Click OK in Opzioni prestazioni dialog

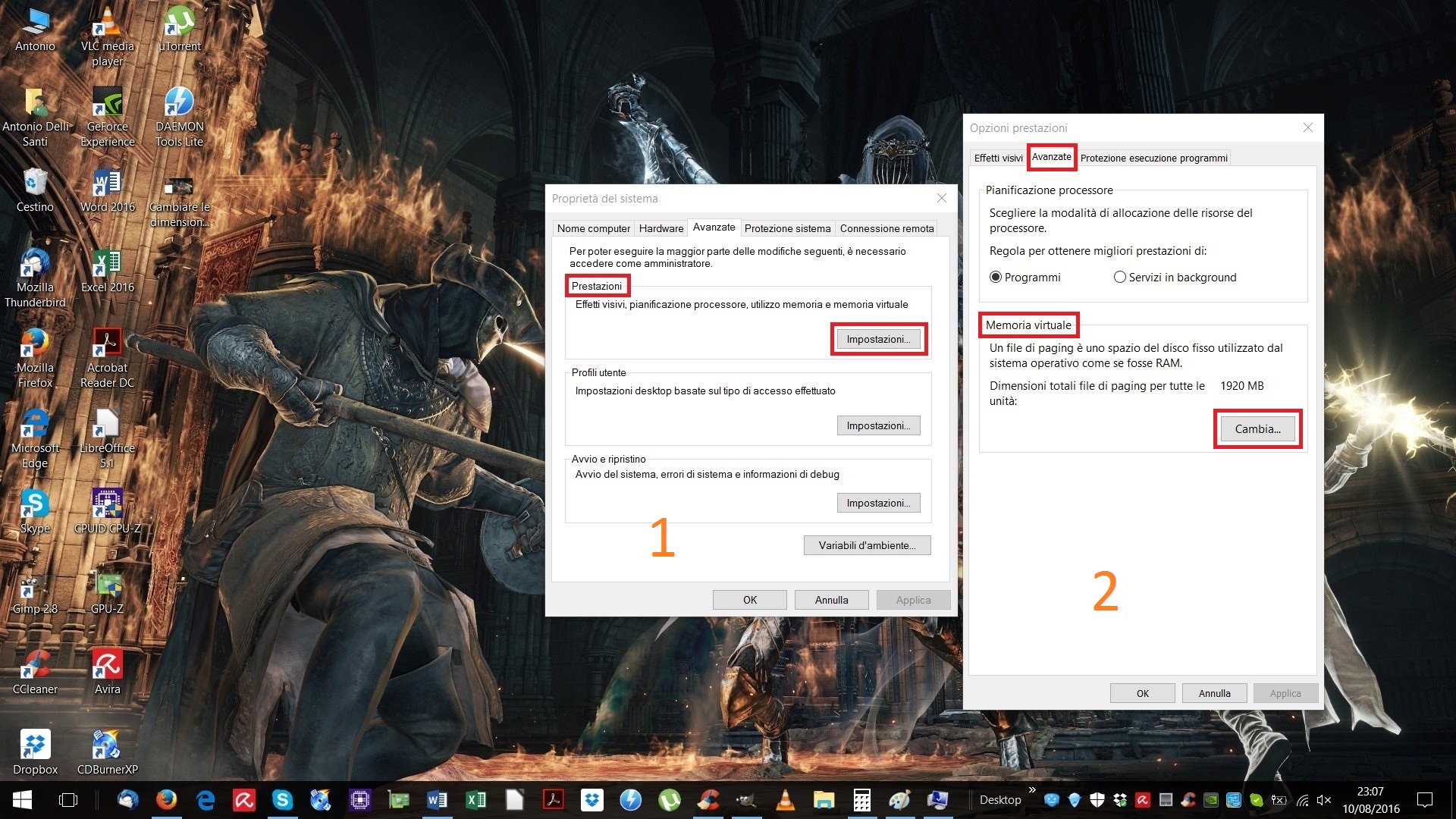[1142, 693]
